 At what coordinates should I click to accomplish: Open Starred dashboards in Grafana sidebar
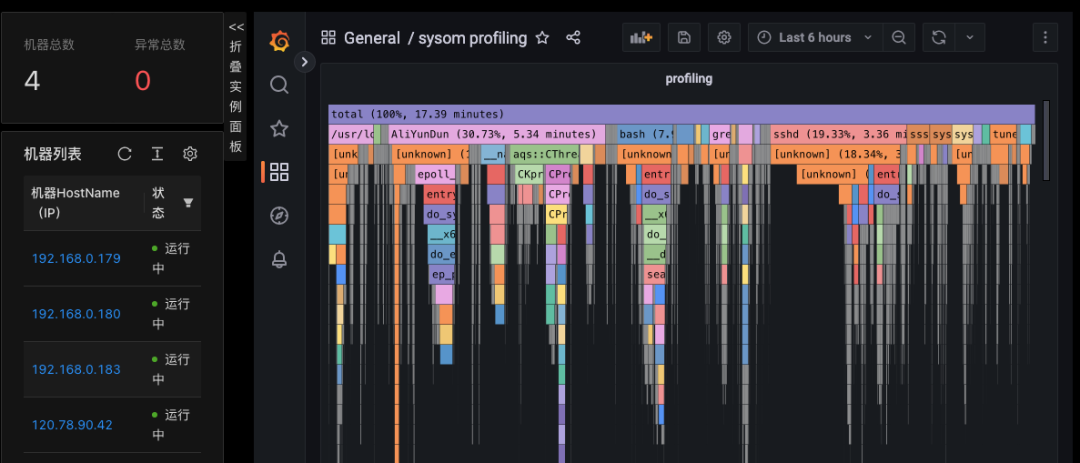coord(279,128)
